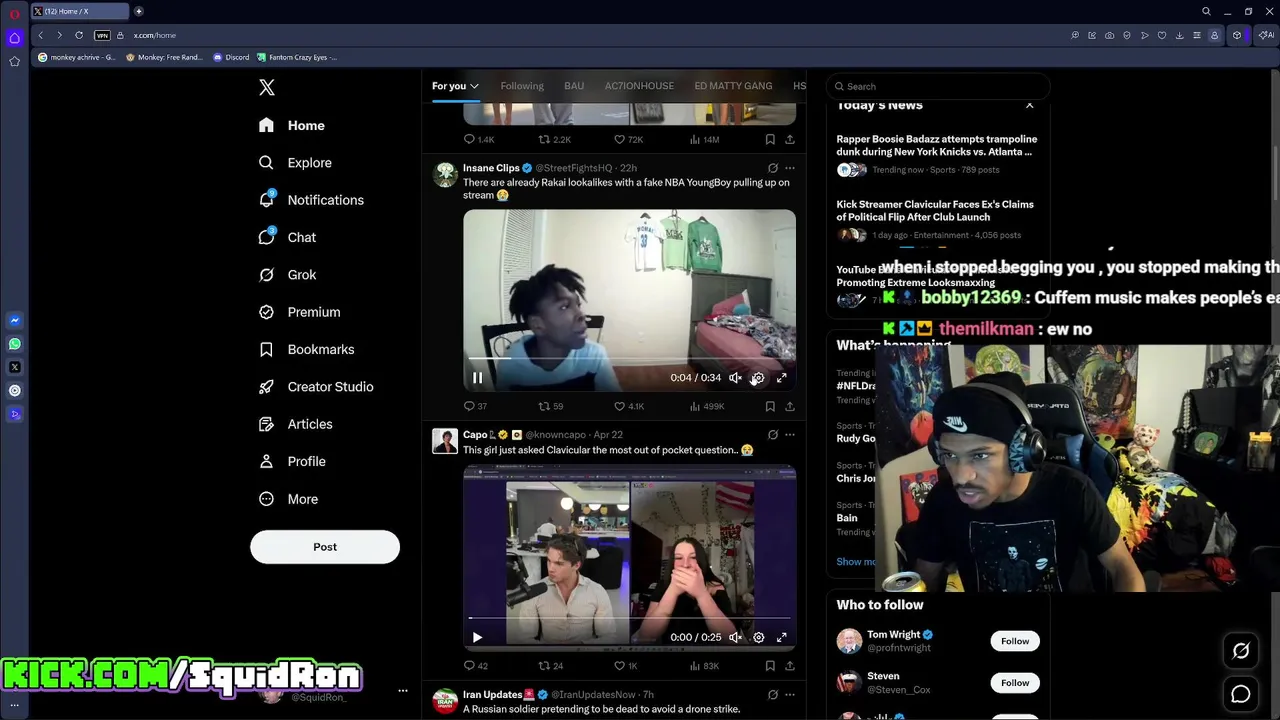View analytics of Insane Clips post
The height and width of the screenshot is (720, 1280).
click(x=707, y=406)
